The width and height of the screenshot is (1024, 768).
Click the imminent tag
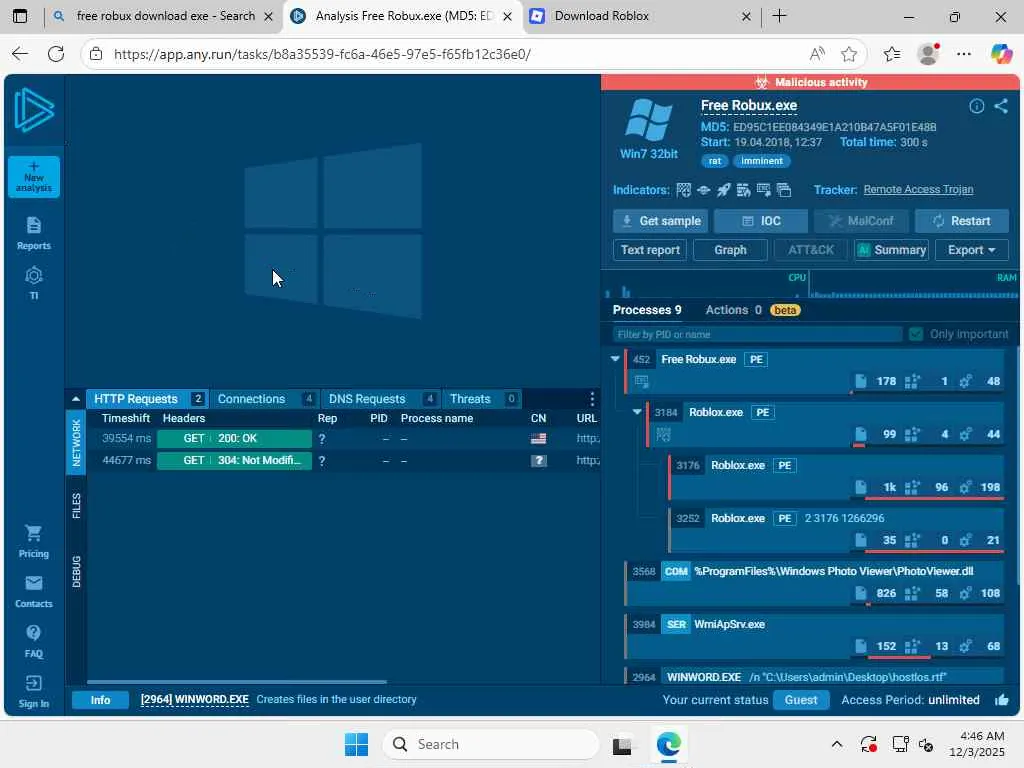[x=761, y=161]
